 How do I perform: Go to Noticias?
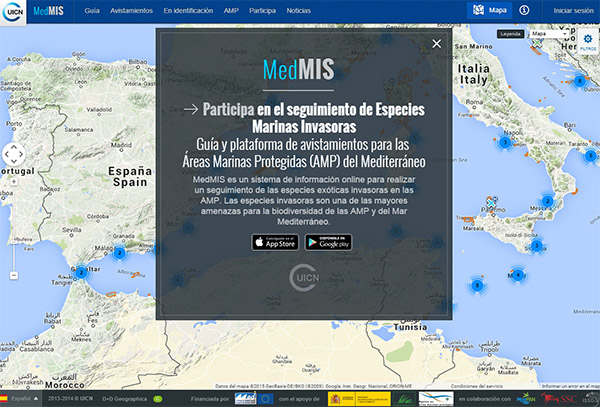[298, 11]
